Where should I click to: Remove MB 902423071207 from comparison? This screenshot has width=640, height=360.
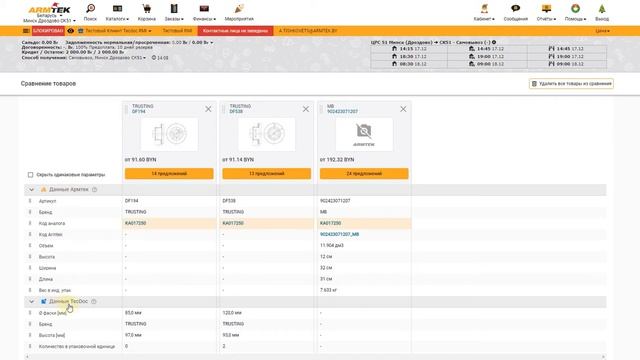tap(403, 109)
